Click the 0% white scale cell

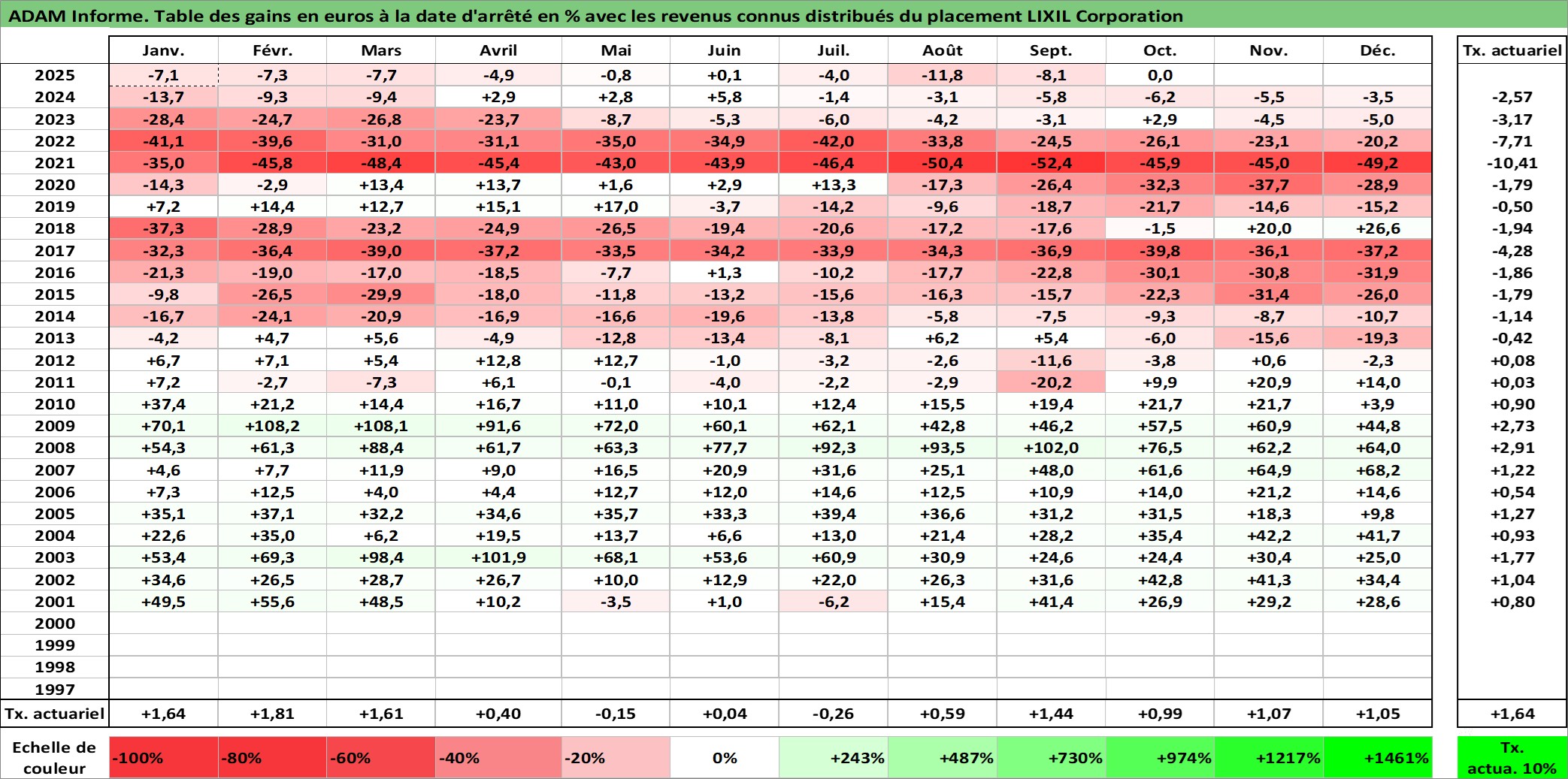[x=725, y=757]
